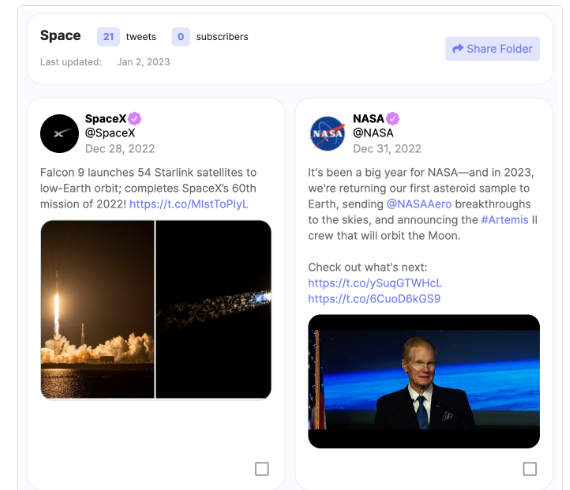The height and width of the screenshot is (490, 570).
Task: Open SpaceX profile avatar
Action: point(59,133)
